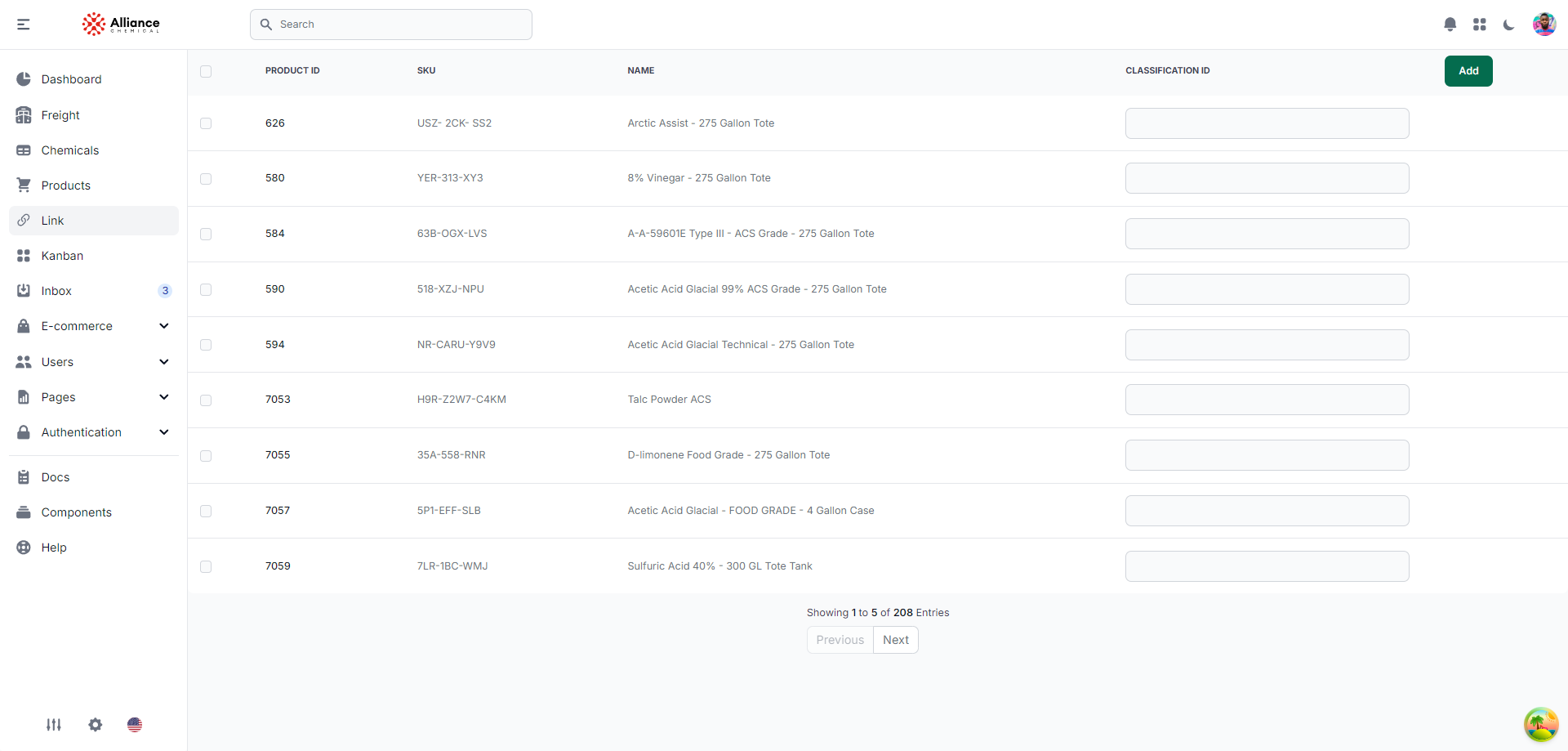
Task: Sort by PRODUCT ID column header
Action: coord(292,71)
